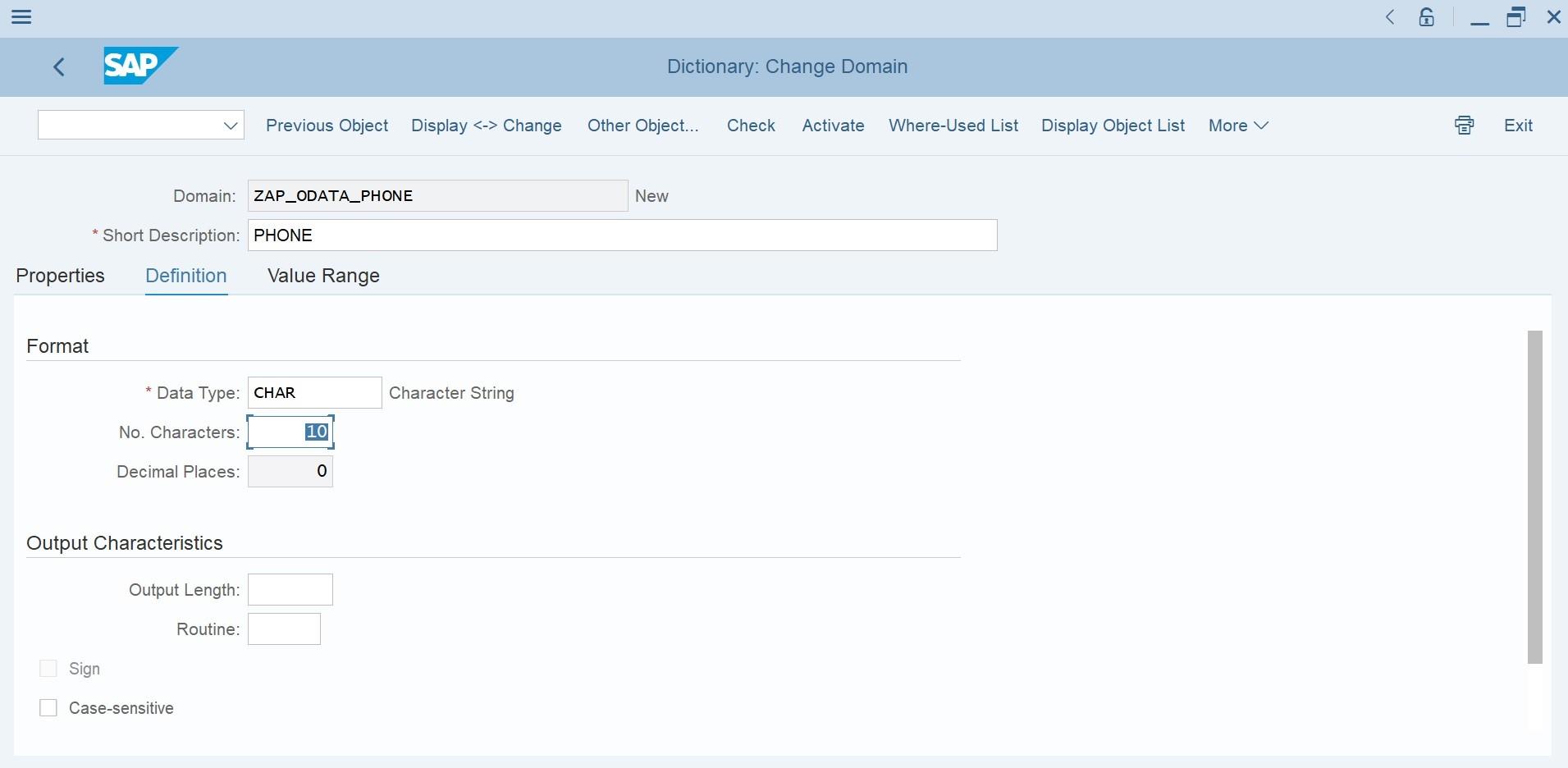Open the command field dropdown
This screenshot has height=768, width=1568.
point(231,125)
